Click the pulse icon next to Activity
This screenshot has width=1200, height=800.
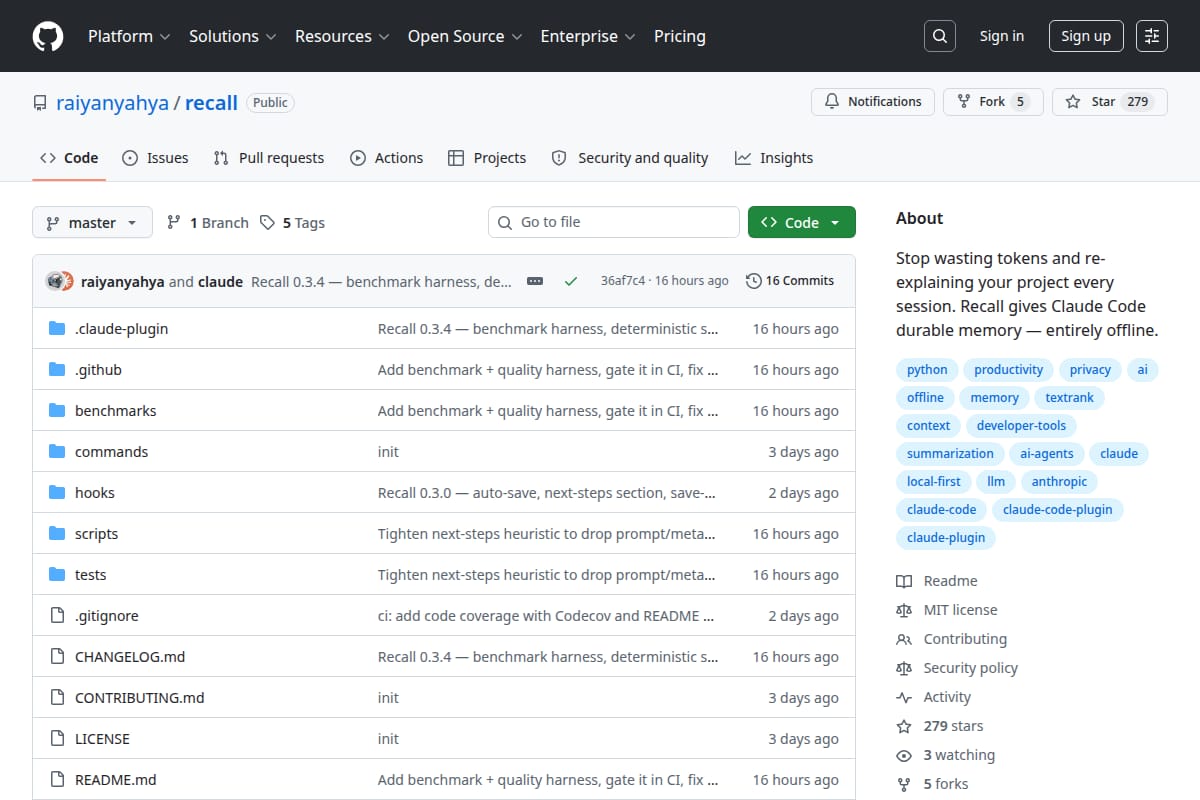tap(904, 697)
